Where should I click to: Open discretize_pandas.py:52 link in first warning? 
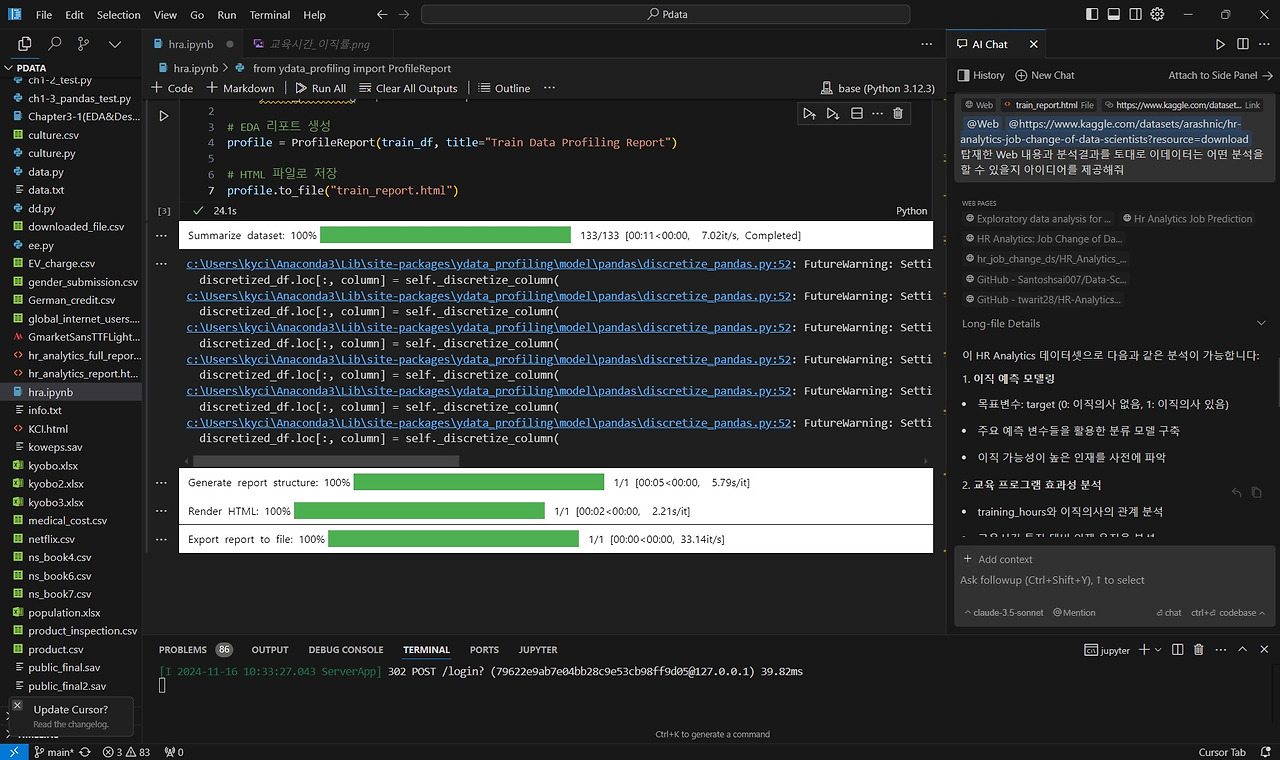point(489,264)
